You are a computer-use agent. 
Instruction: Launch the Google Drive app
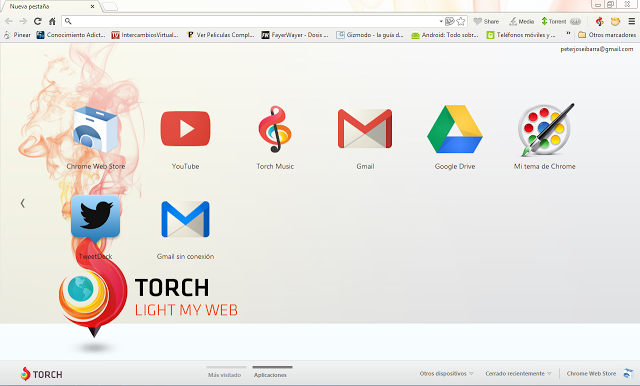pyautogui.click(x=455, y=129)
